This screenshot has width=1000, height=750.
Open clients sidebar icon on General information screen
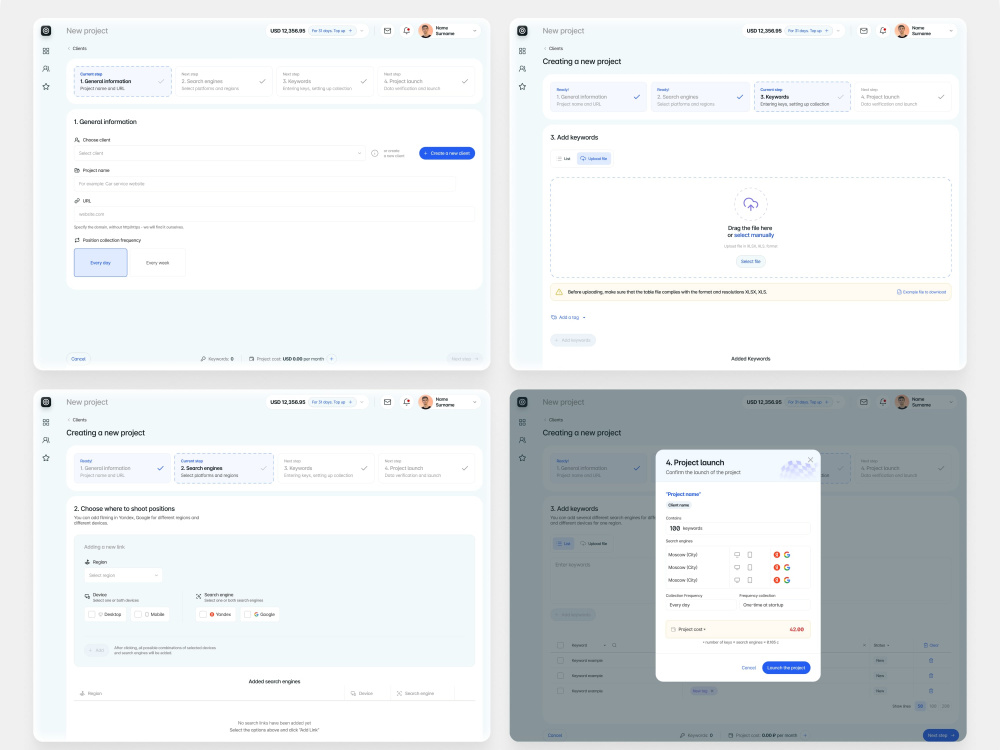pyautogui.click(x=46, y=68)
